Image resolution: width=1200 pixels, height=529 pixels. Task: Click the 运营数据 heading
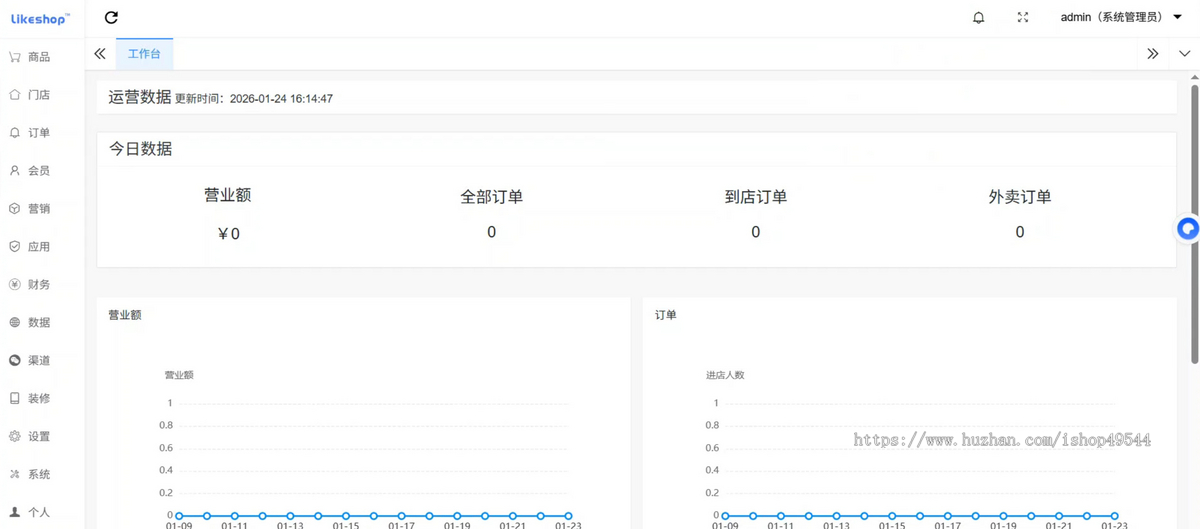click(140, 97)
